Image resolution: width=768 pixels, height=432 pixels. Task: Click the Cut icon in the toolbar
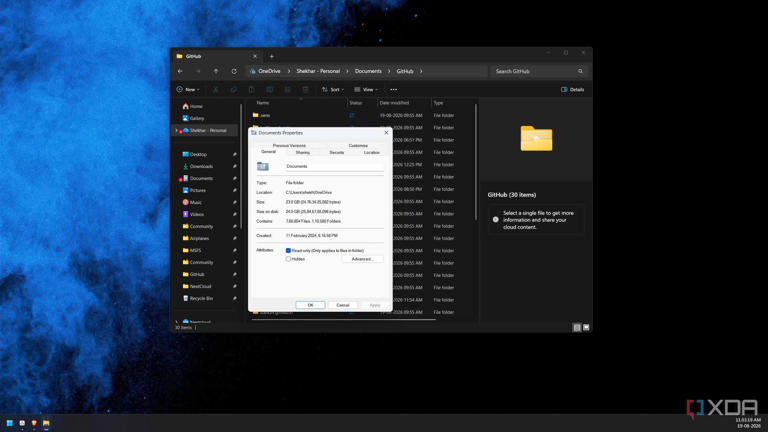click(x=216, y=90)
